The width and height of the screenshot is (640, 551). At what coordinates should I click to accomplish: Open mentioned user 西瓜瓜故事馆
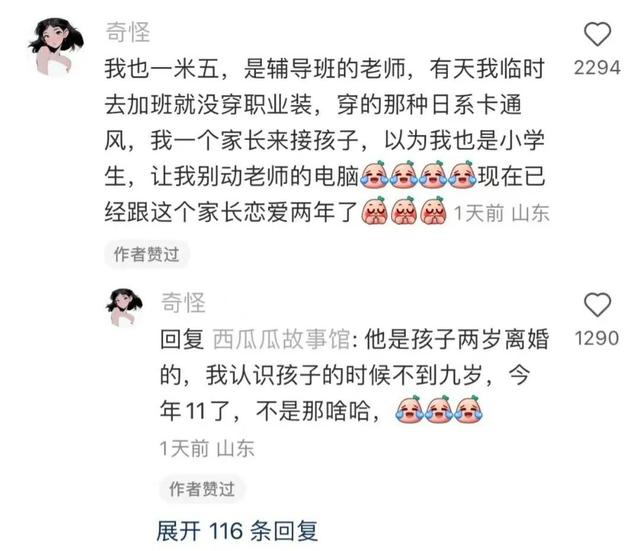(281, 339)
